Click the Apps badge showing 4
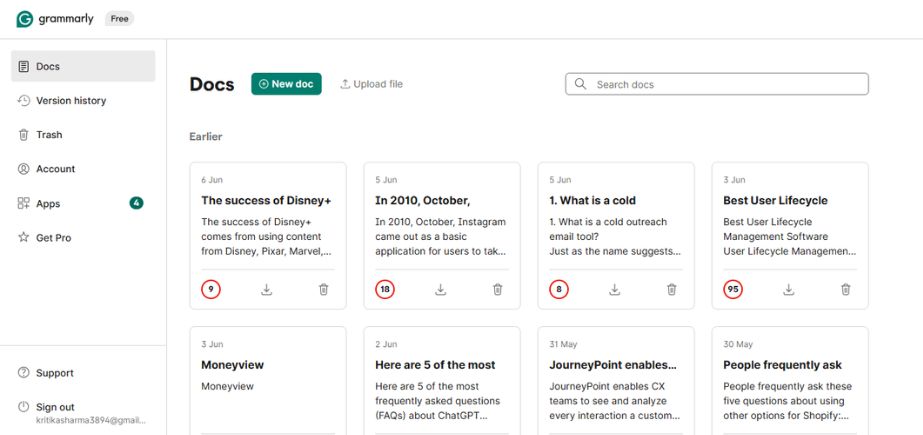 (x=137, y=203)
